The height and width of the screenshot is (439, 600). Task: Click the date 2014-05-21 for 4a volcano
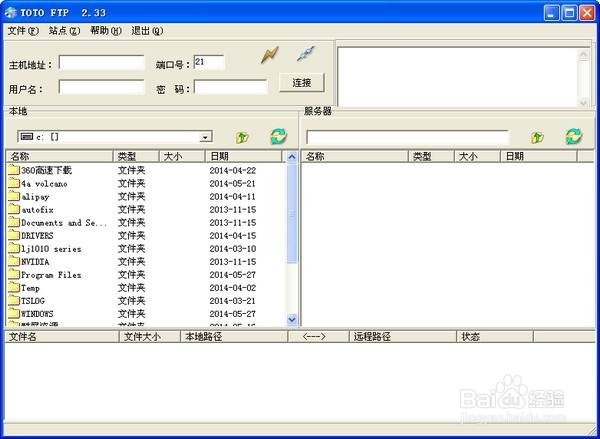[233, 183]
